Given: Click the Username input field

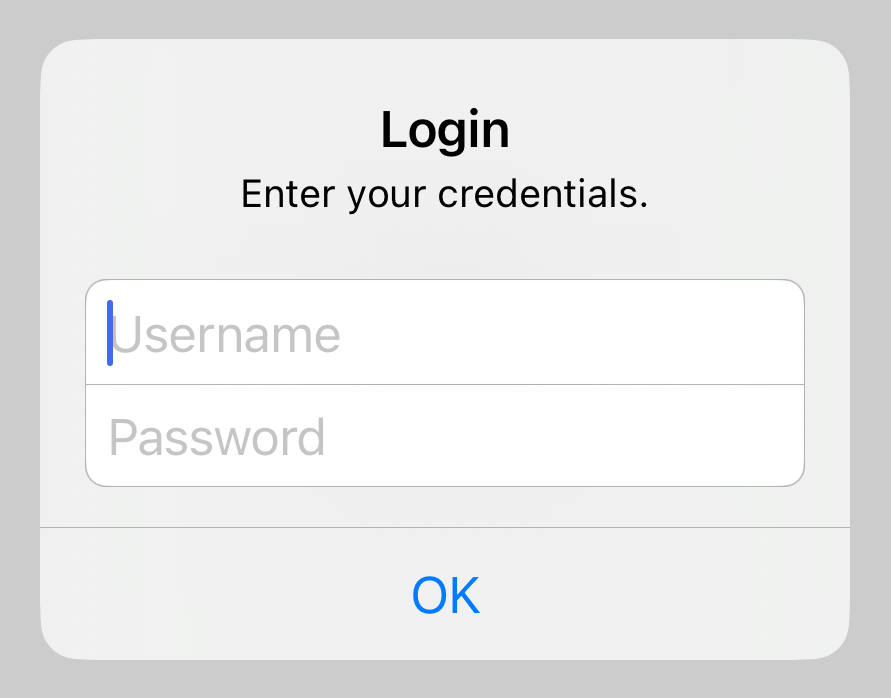Looking at the screenshot, I should (445, 333).
